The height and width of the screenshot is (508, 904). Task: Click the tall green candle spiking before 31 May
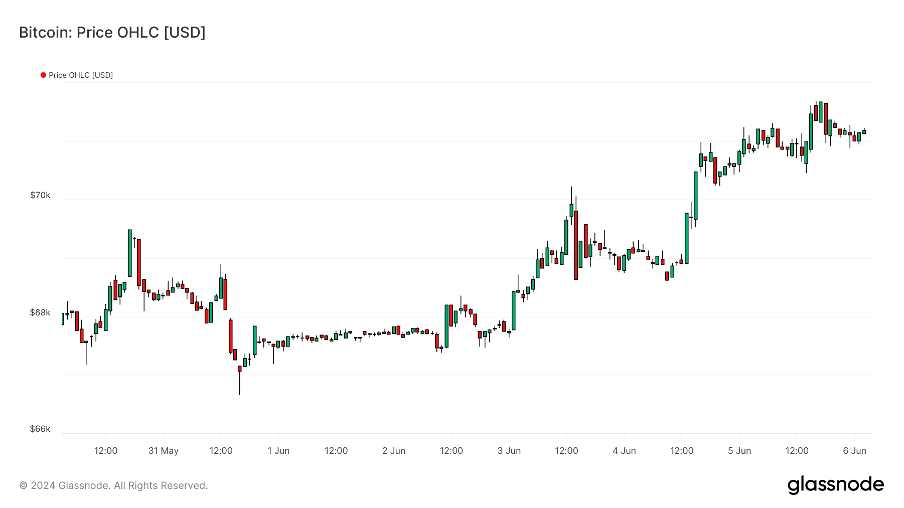[130, 253]
